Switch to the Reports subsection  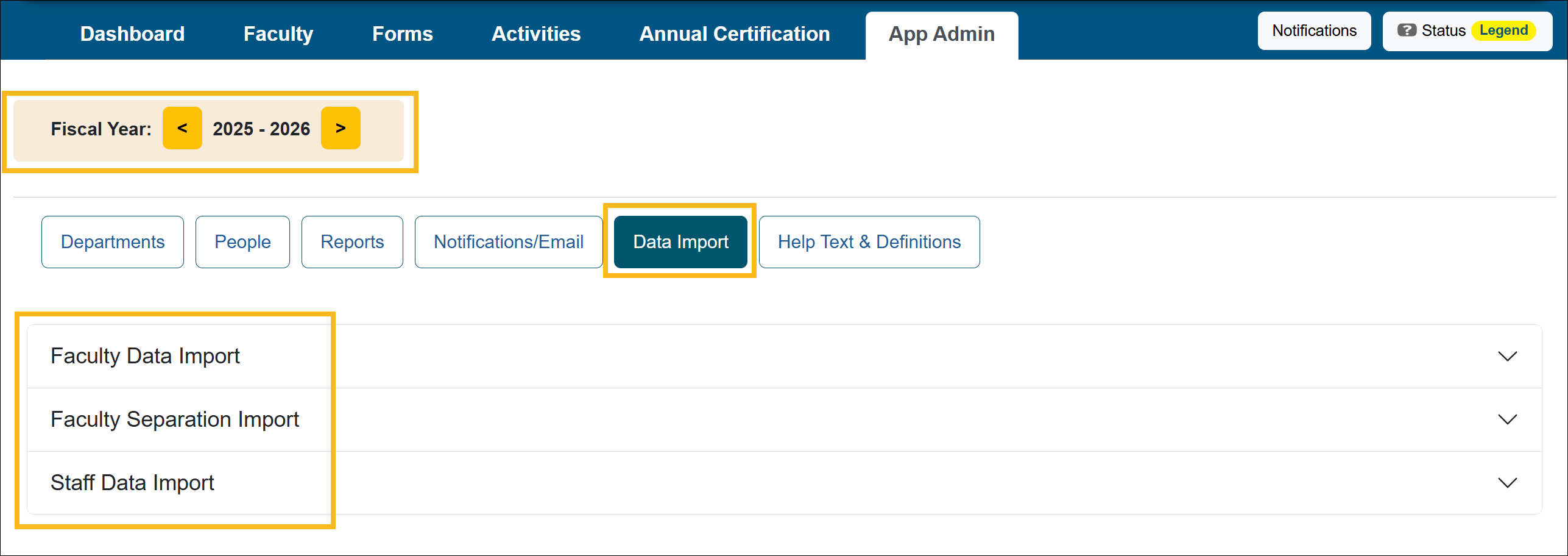click(x=351, y=241)
